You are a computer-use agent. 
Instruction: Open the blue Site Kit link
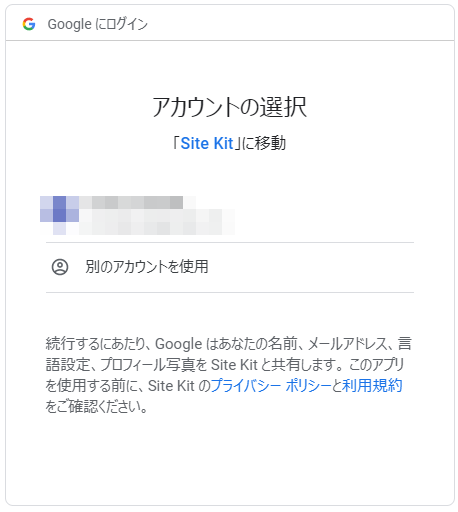[207, 143]
